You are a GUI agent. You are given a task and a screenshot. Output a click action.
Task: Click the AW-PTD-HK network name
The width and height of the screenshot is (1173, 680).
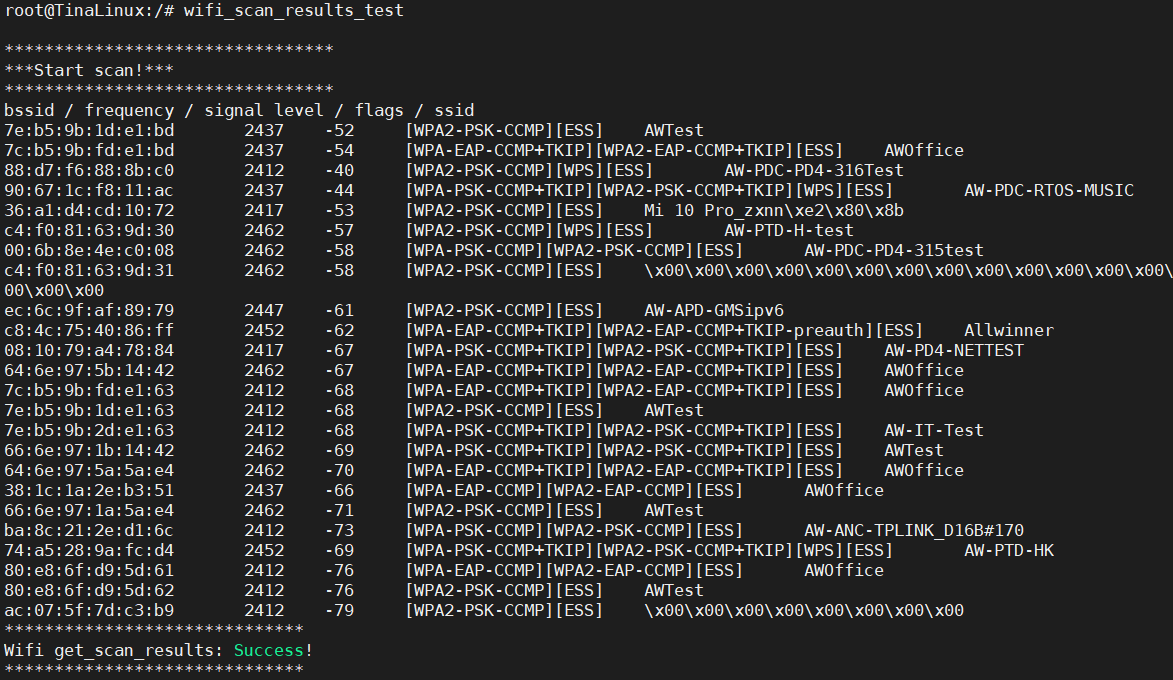point(1008,550)
